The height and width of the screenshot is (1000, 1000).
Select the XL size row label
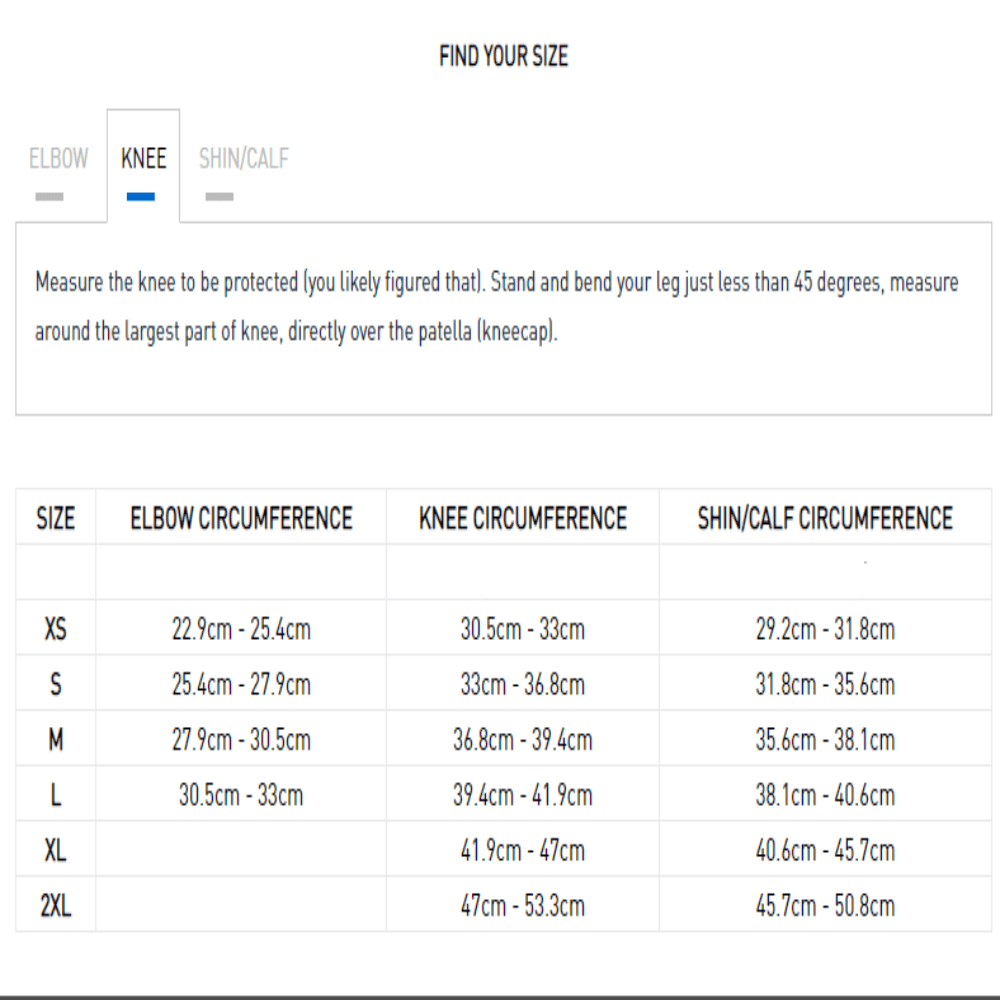click(x=55, y=851)
